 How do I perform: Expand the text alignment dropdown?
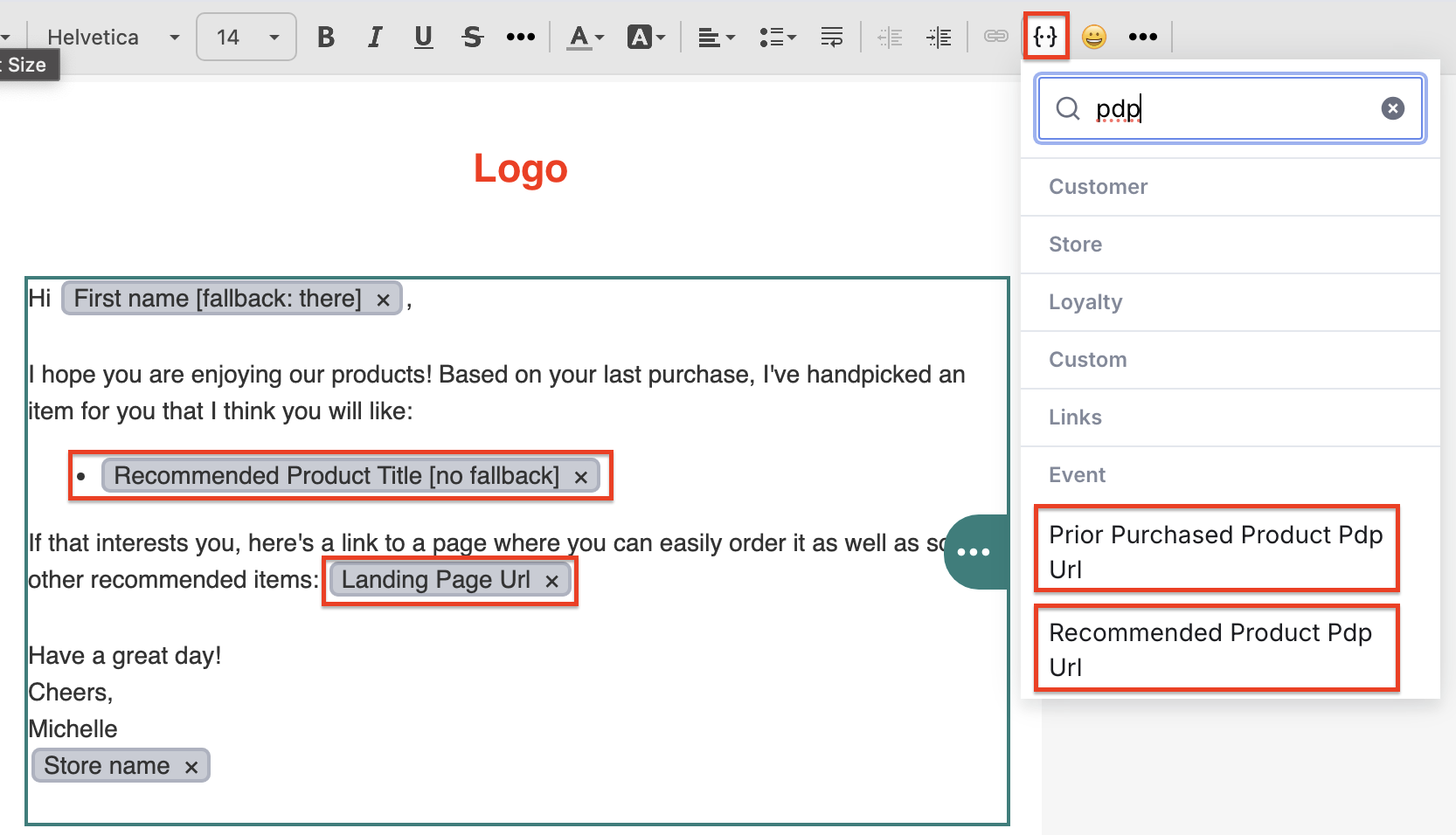coord(717,37)
